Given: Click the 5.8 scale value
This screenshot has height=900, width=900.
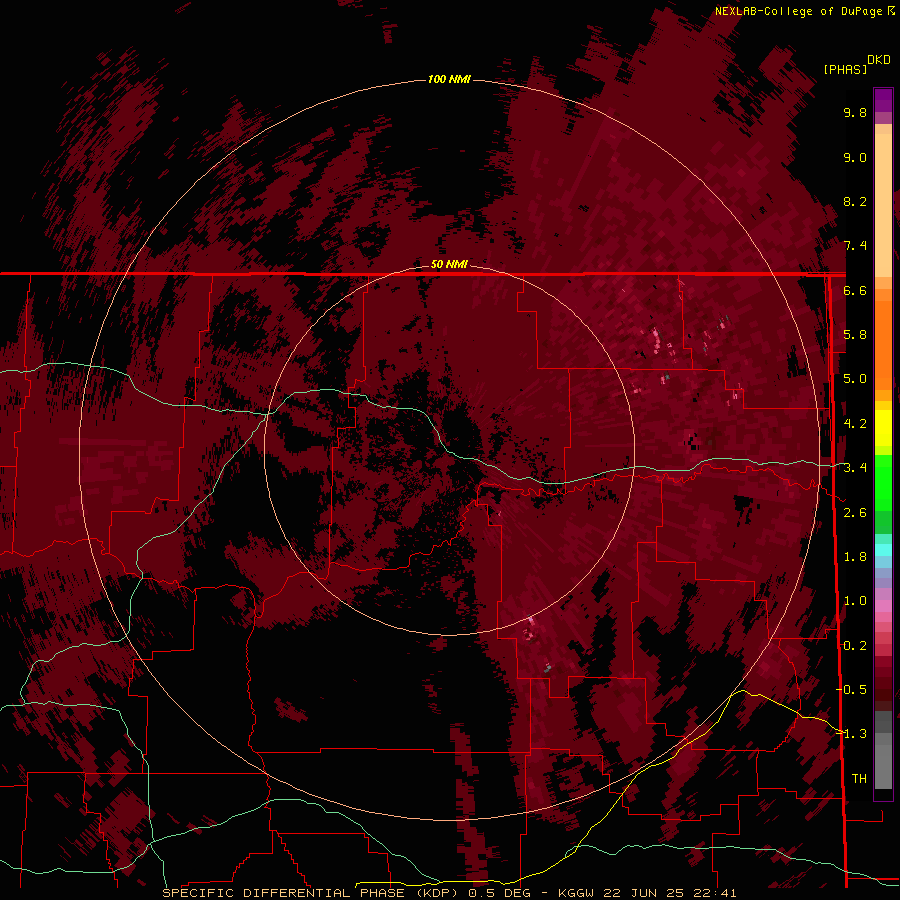Looking at the screenshot, I should click(855, 335).
